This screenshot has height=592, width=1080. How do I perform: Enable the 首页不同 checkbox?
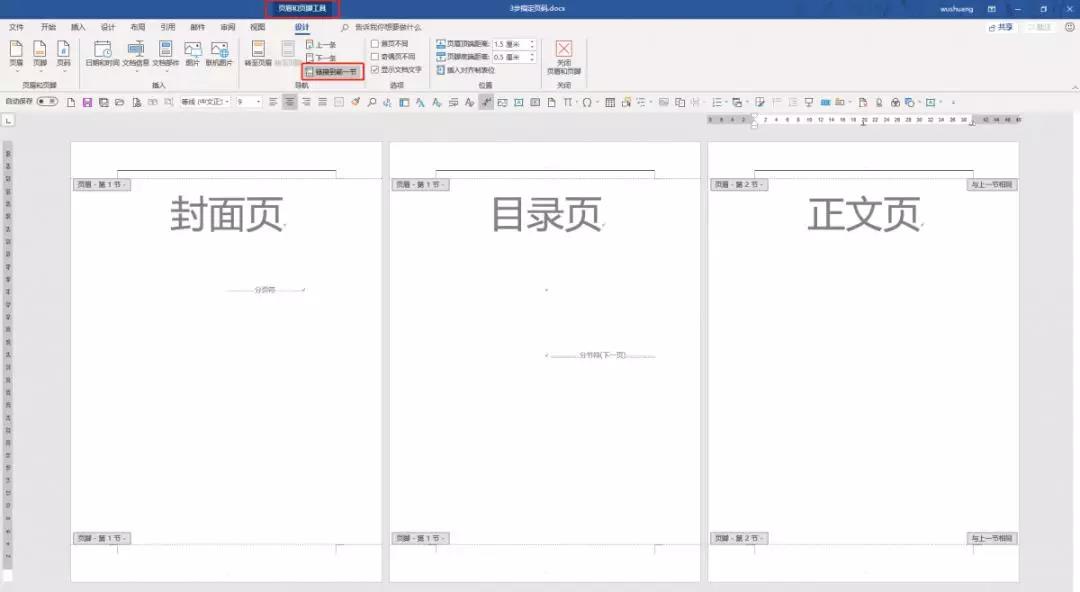(x=376, y=43)
